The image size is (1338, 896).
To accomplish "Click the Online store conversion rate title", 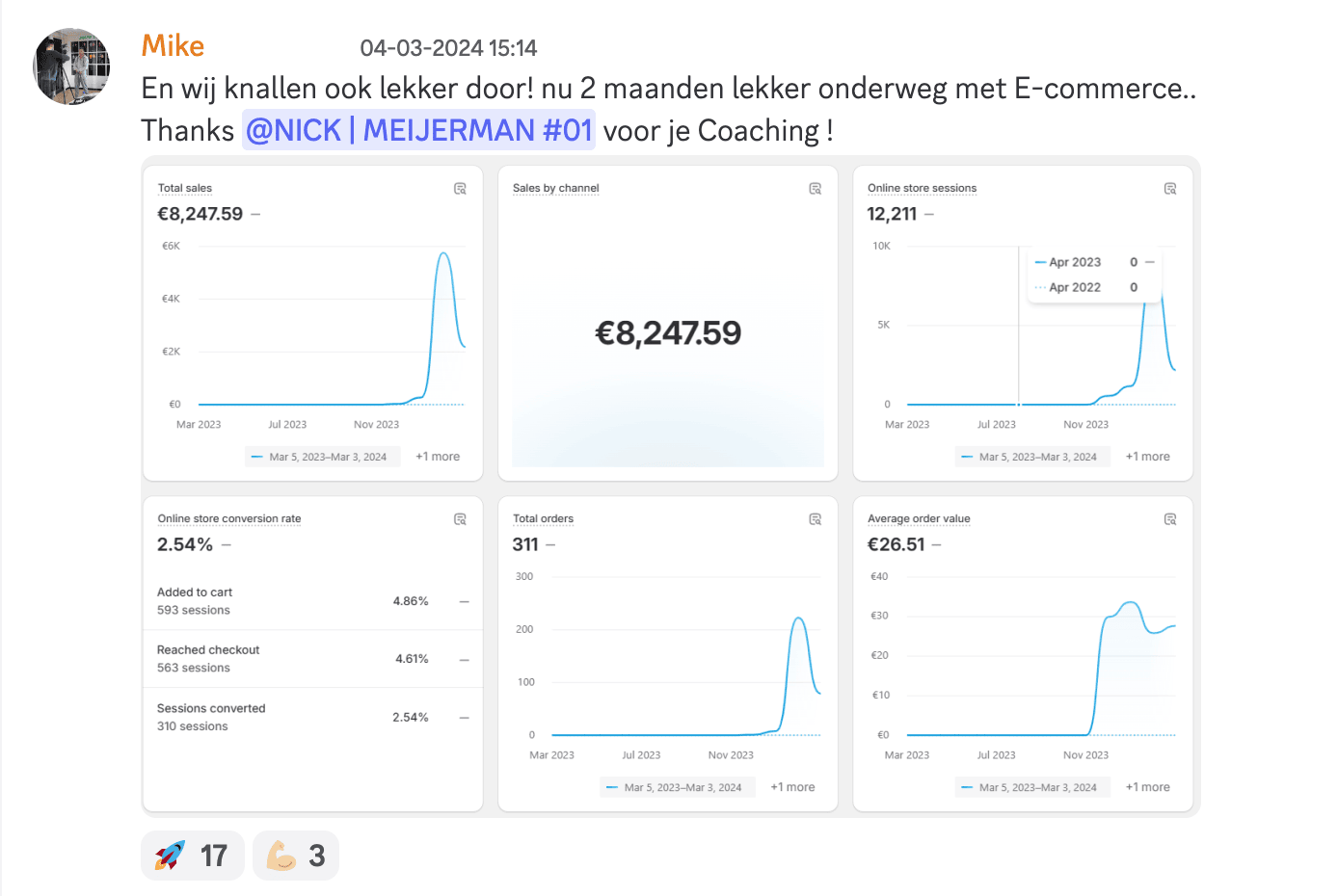I will [x=229, y=518].
